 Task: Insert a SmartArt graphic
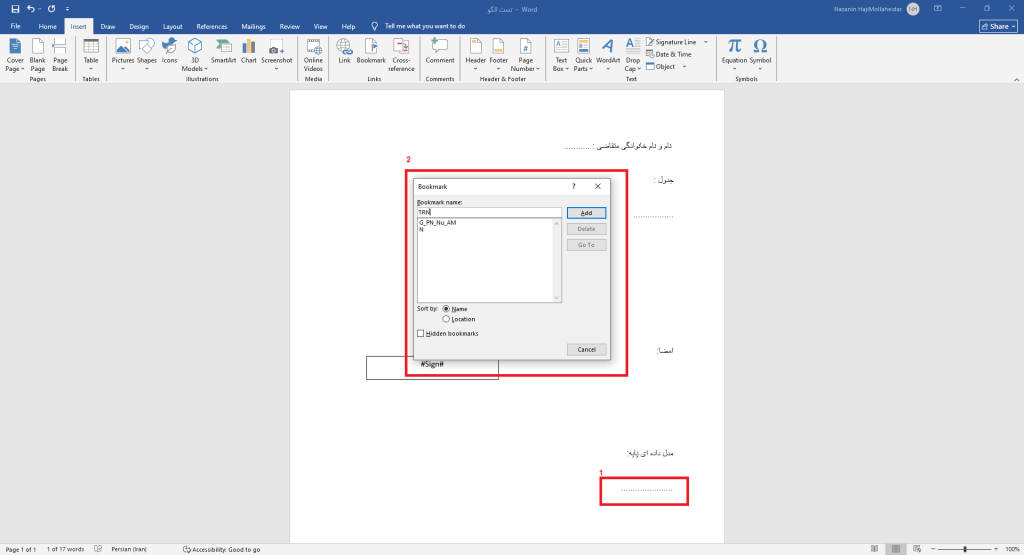coord(222,50)
